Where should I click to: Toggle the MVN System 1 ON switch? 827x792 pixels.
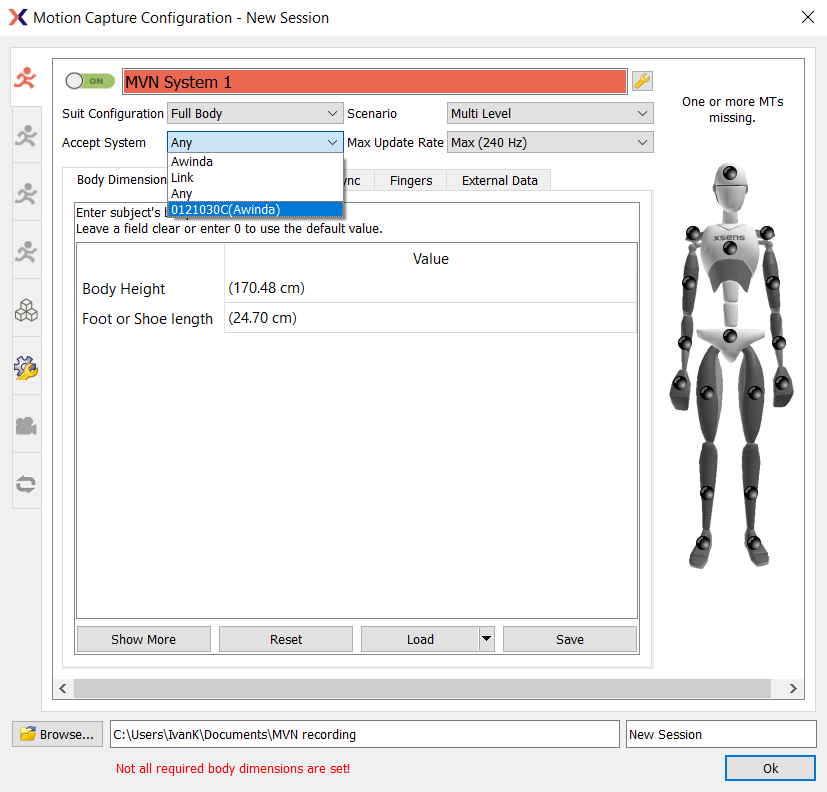point(90,81)
